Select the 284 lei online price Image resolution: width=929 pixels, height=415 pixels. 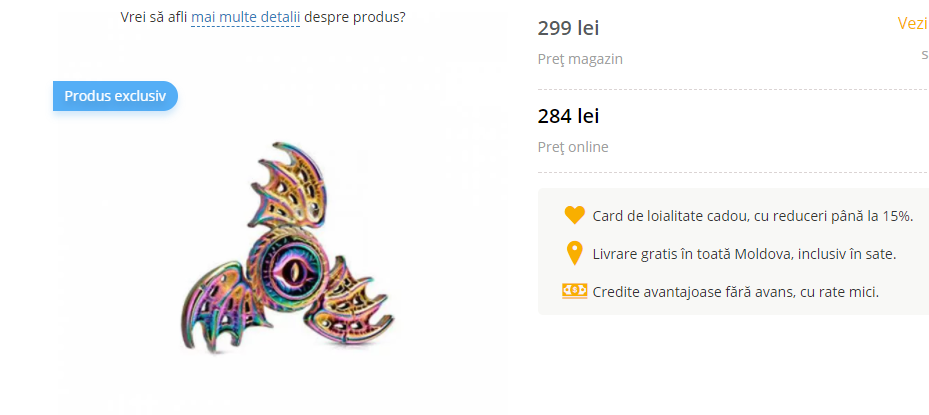568,116
